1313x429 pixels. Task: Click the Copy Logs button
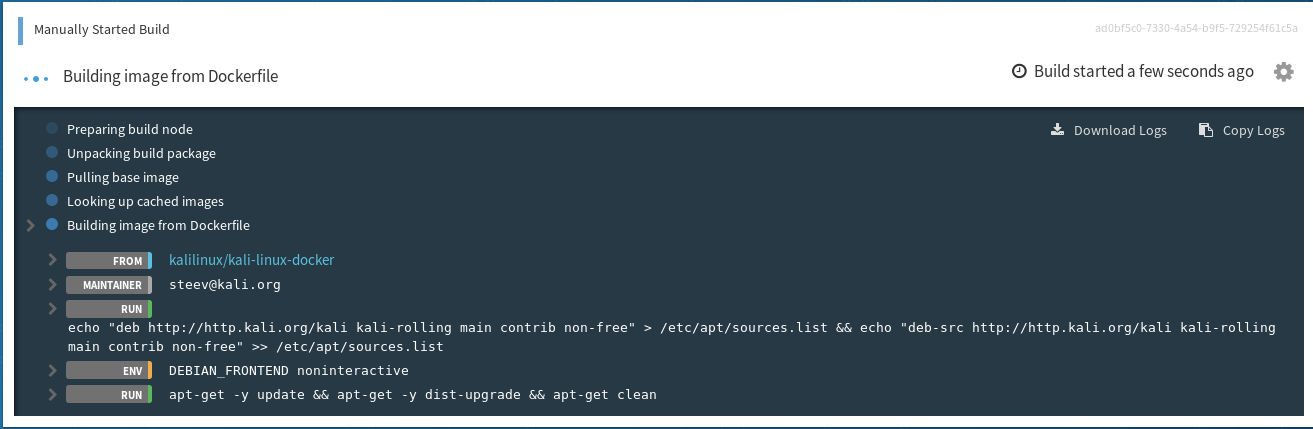click(1241, 130)
